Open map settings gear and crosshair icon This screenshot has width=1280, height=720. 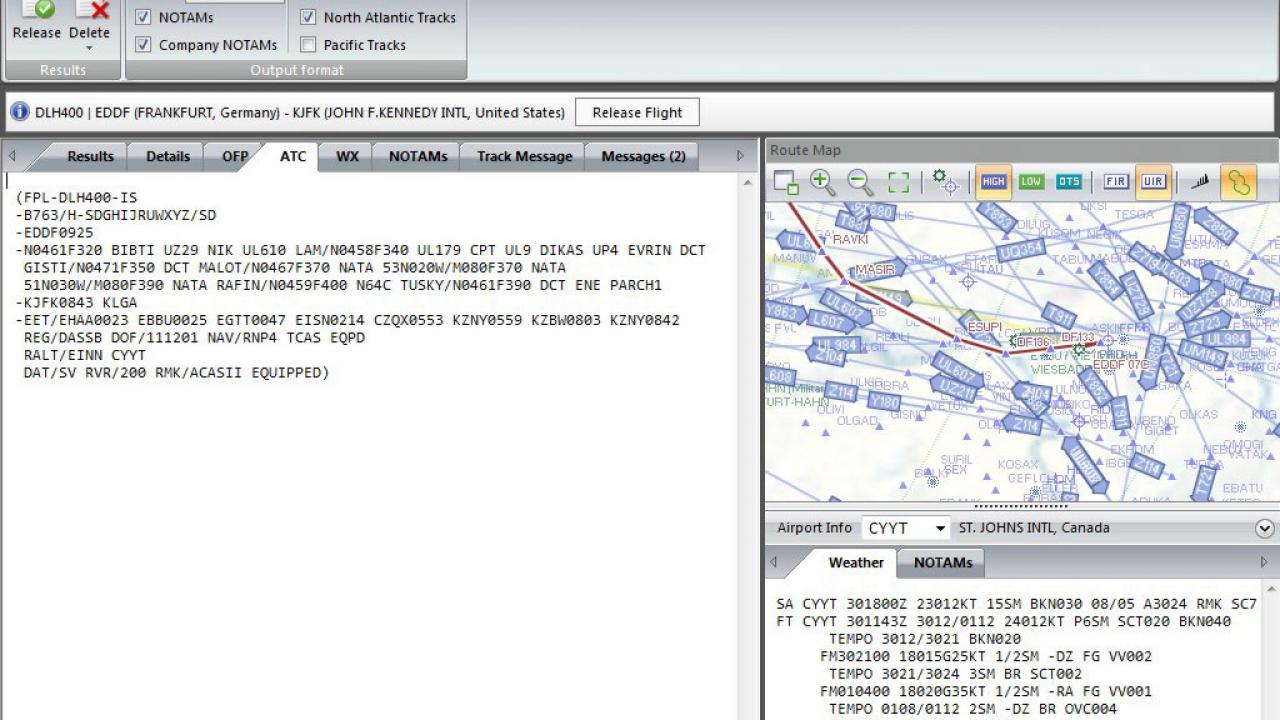945,182
